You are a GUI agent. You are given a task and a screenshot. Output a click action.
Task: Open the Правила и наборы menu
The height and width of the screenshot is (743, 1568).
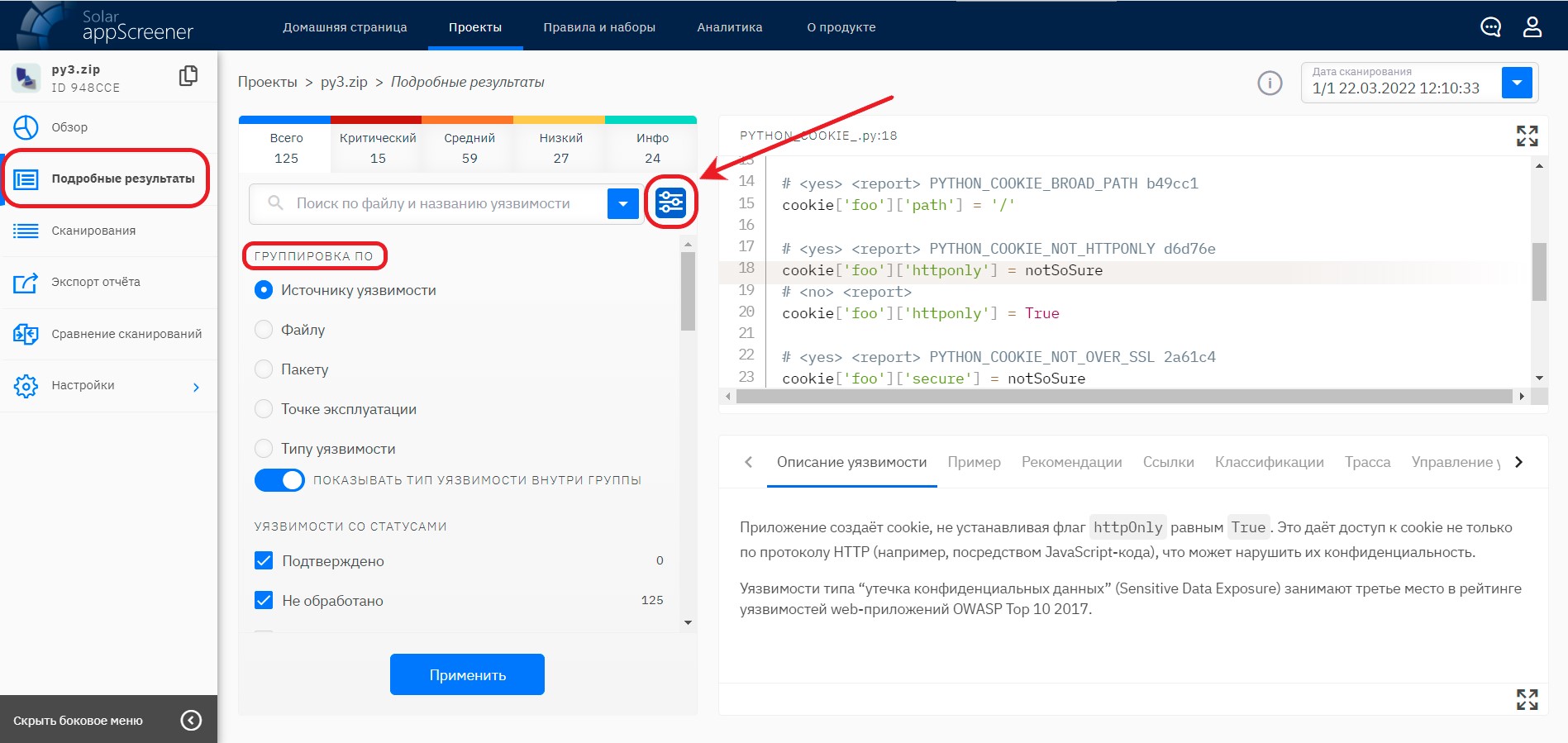(x=599, y=27)
